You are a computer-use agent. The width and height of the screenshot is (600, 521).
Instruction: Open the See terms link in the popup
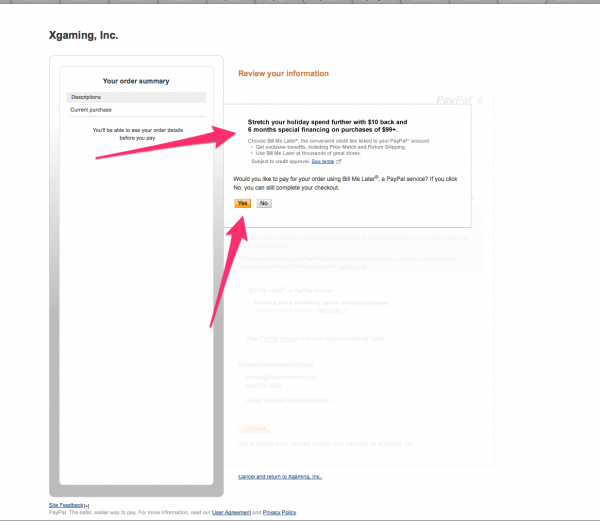coord(321,160)
